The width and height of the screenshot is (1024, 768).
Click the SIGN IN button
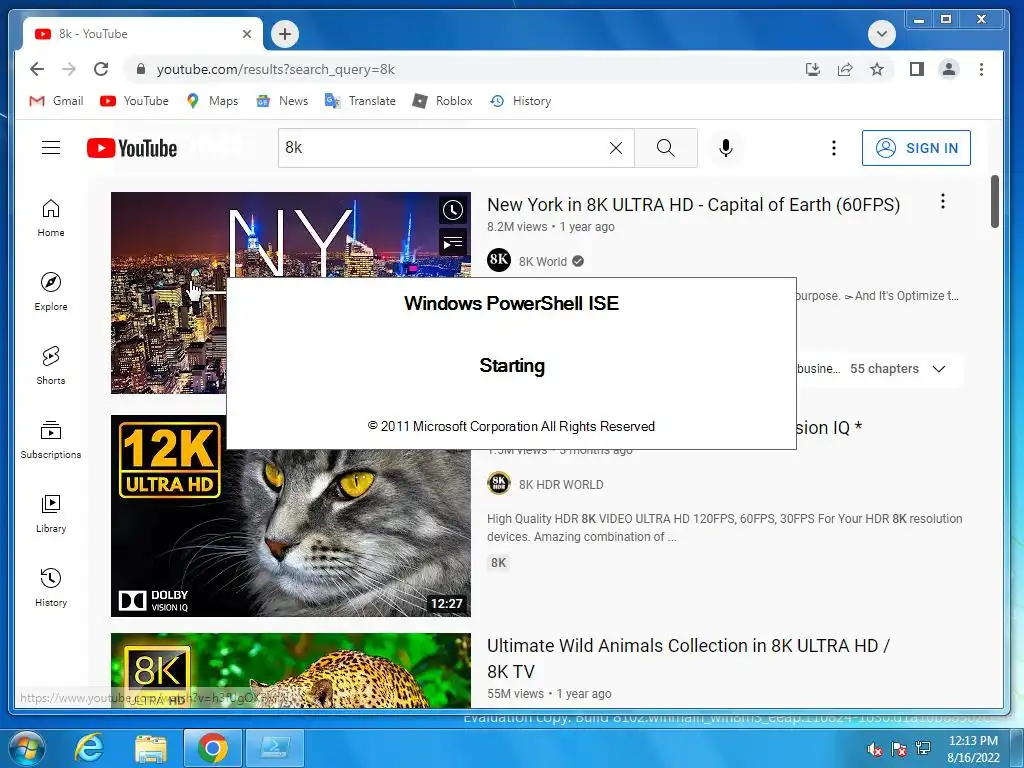916,148
